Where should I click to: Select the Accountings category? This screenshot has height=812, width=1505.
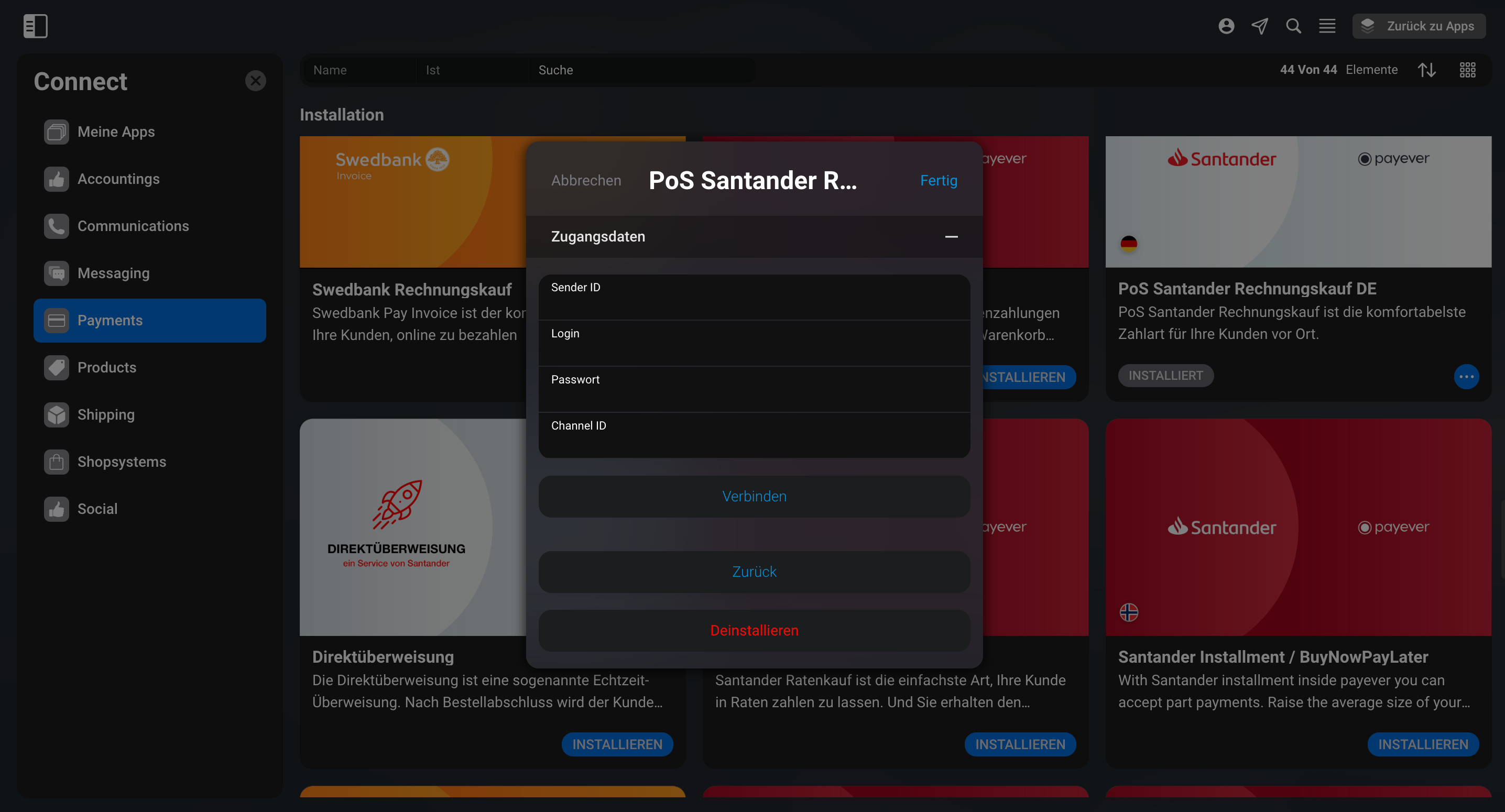149,179
